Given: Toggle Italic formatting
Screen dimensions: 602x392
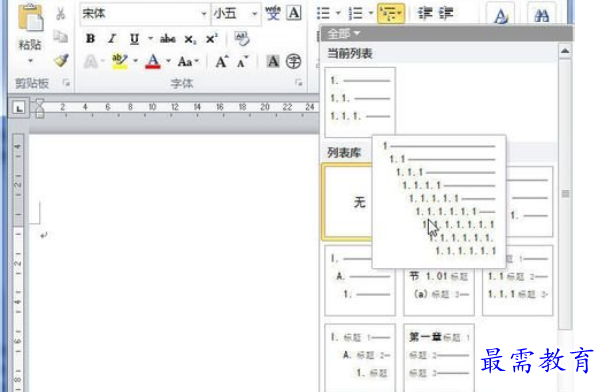Looking at the screenshot, I should (x=112, y=38).
